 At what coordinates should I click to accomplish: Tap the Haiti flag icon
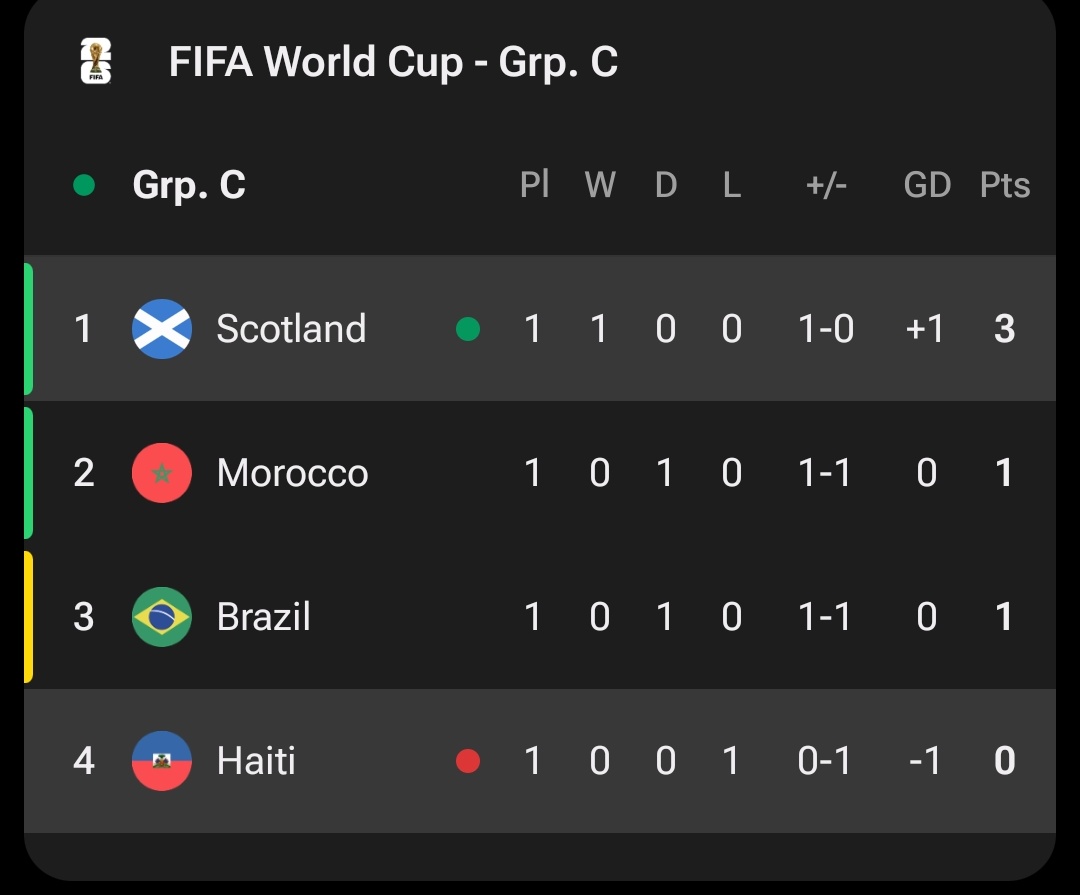pyautogui.click(x=162, y=761)
